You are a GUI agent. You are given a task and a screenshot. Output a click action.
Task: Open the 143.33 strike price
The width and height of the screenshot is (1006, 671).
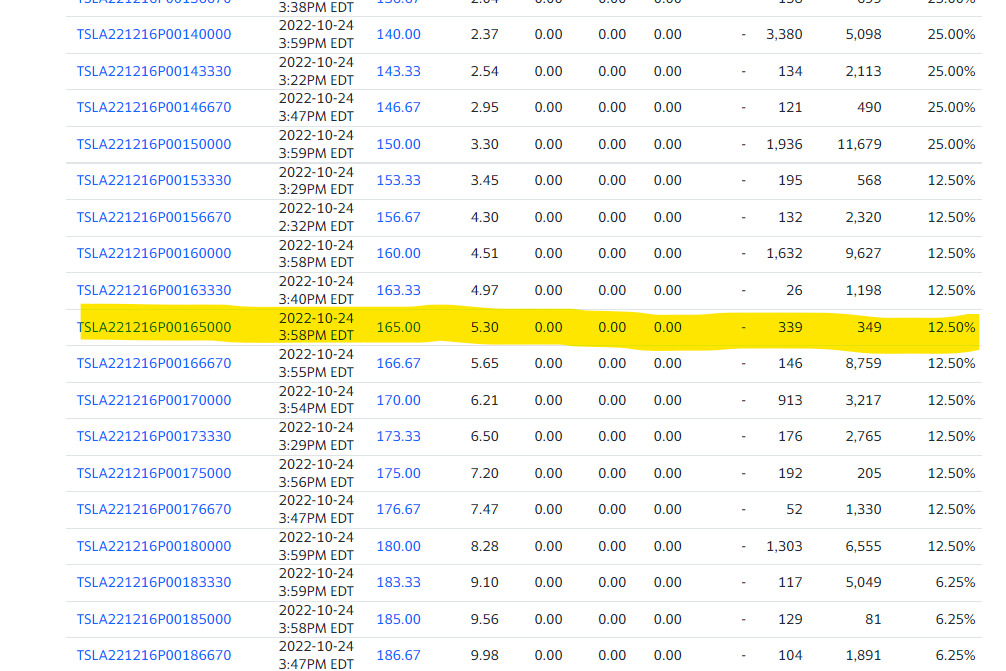click(398, 71)
